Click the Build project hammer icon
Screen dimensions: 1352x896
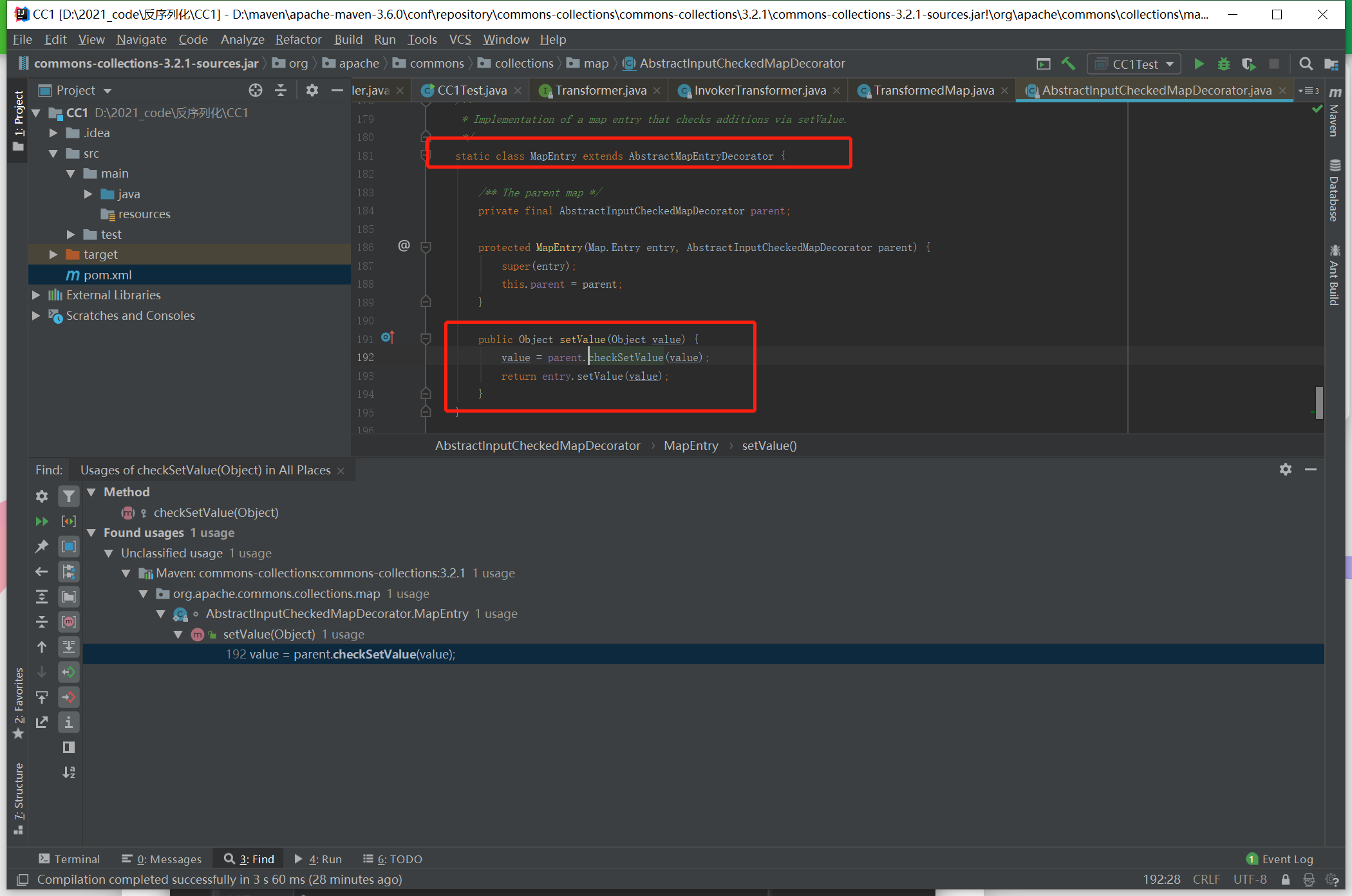[x=1068, y=64]
